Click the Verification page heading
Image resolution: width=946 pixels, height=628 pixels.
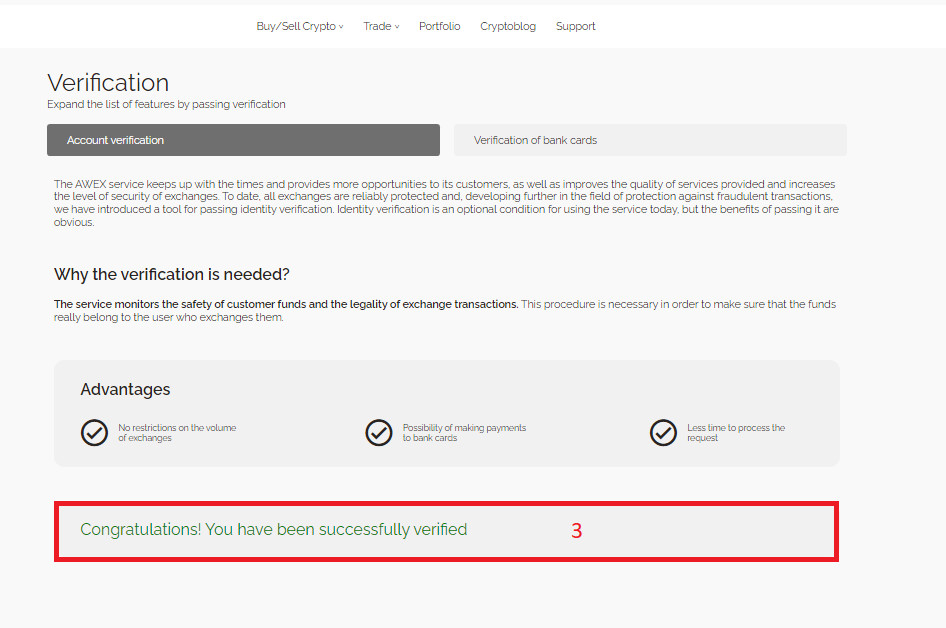coord(108,82)
